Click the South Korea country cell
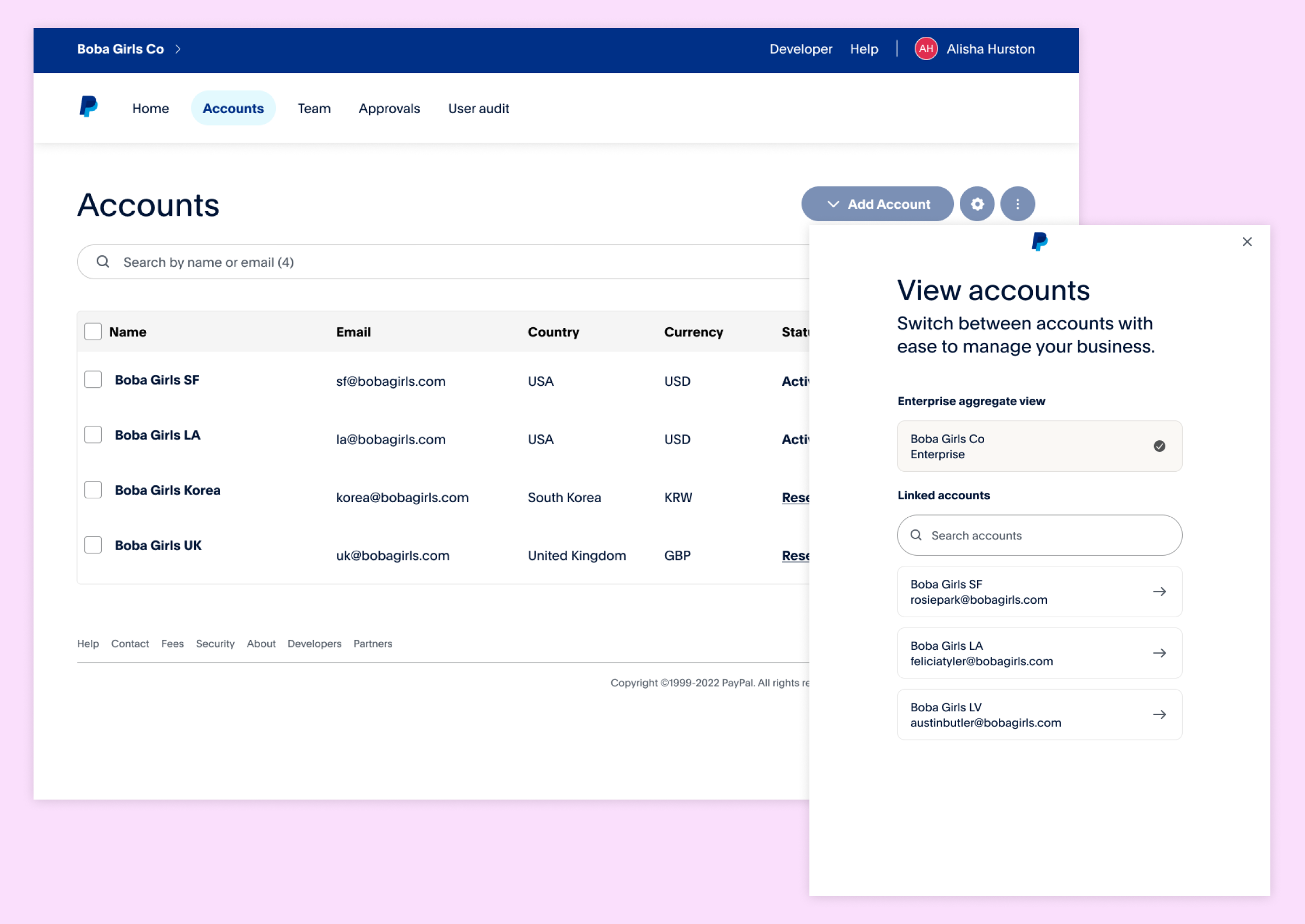The image size is (1305, 924). 564,497
